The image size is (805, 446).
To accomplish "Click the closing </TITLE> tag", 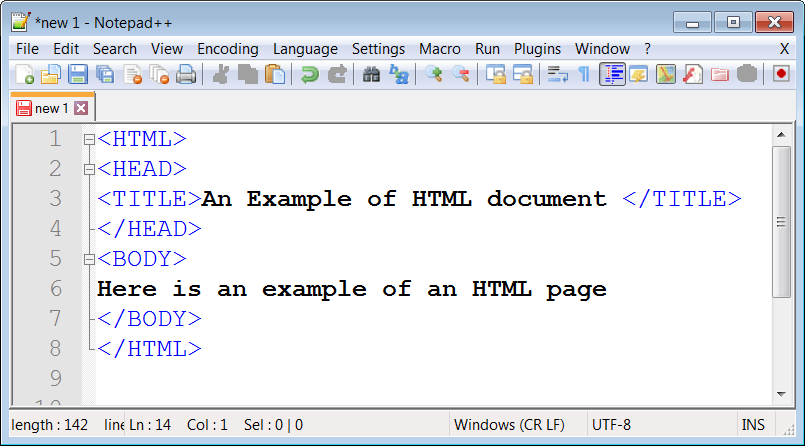I will (682, 199).
